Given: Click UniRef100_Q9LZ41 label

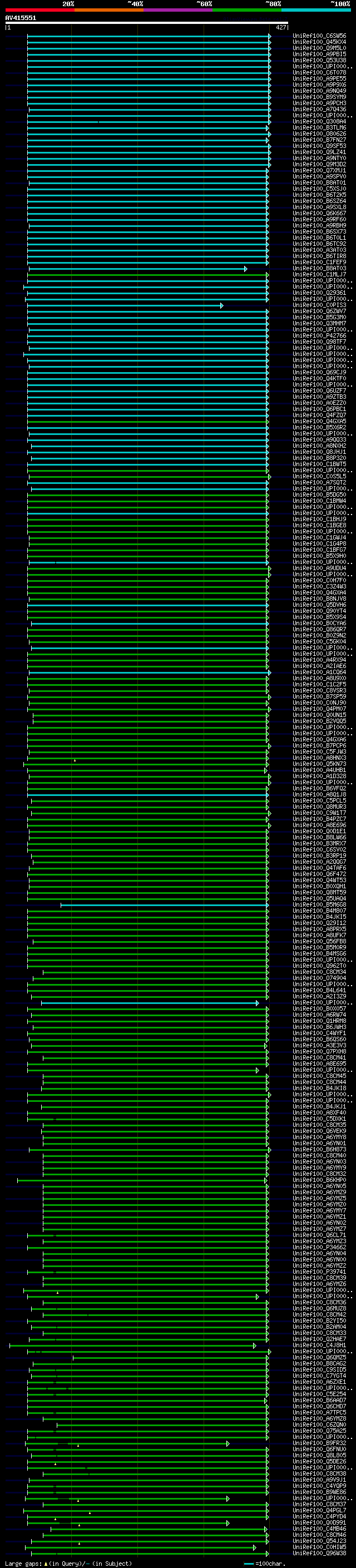Looking at the screenshot, I should click(319, 152).
